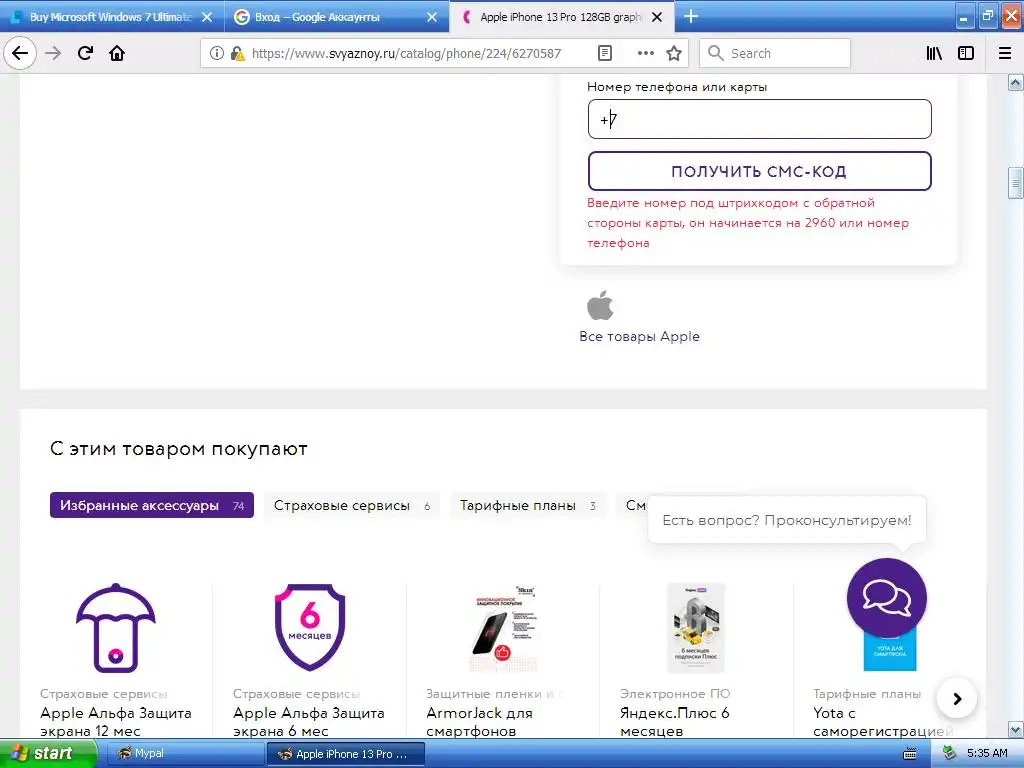Click on-screen keyboard tray icon
Image resolution: width=1024 pixels, height=768 pixels.
pos(910,754)
